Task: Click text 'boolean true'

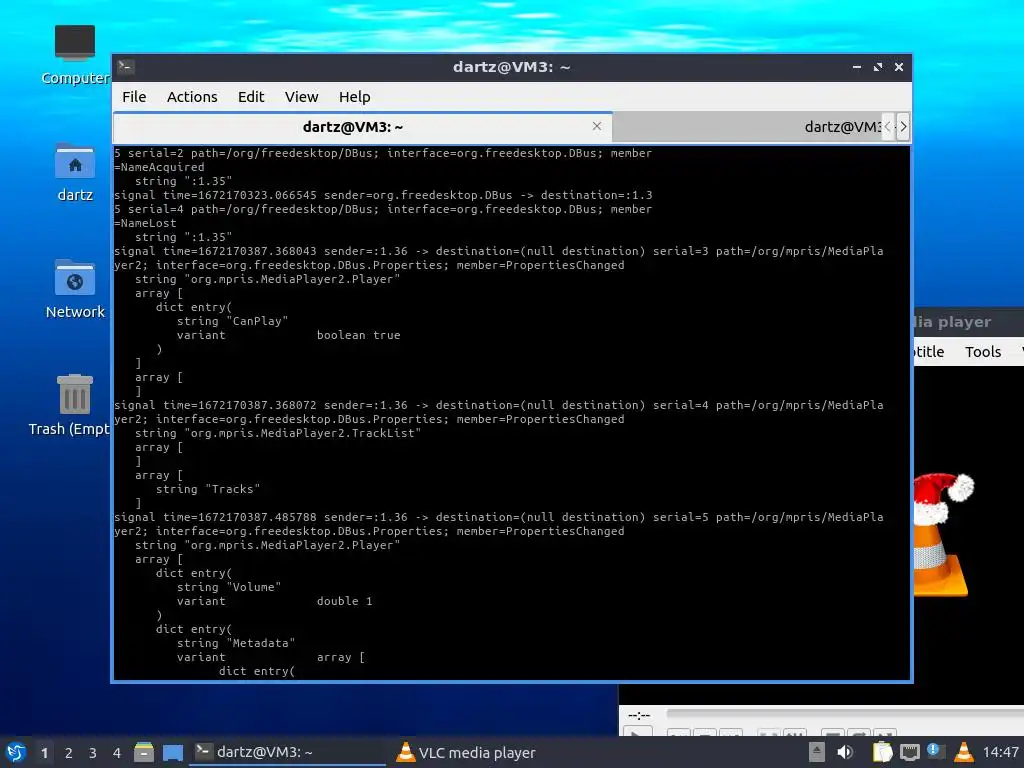Action: tap(359, 335)
